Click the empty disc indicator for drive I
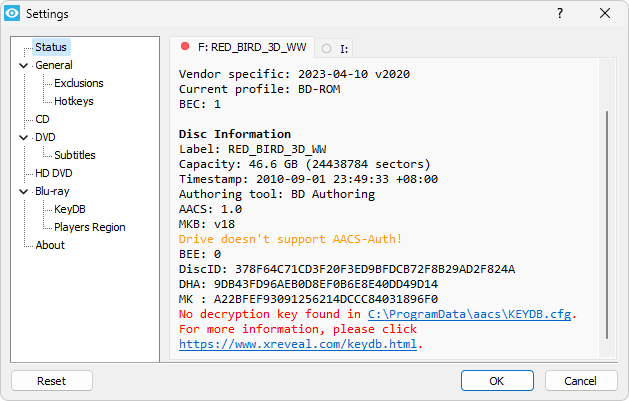 (x=327, y=49)
